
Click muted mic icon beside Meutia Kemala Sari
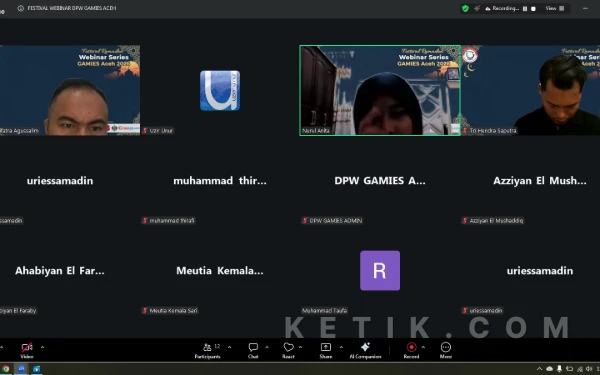[x=145, y=310]
